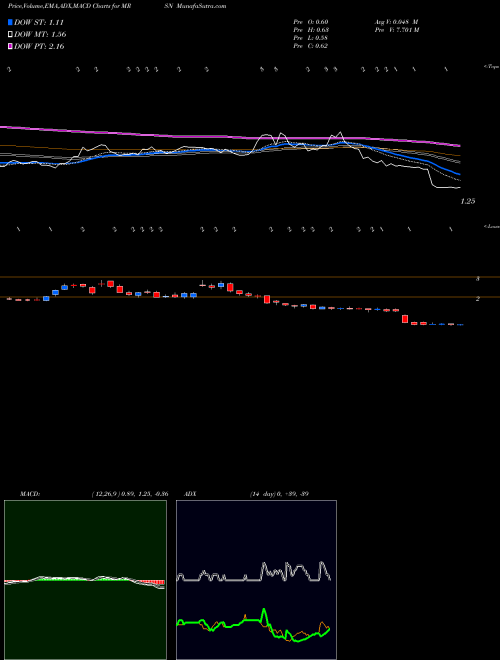This screenshot has height=660, width=500.
Task: Click the 'Pre H: 0.63' high value
Action: 311,30
